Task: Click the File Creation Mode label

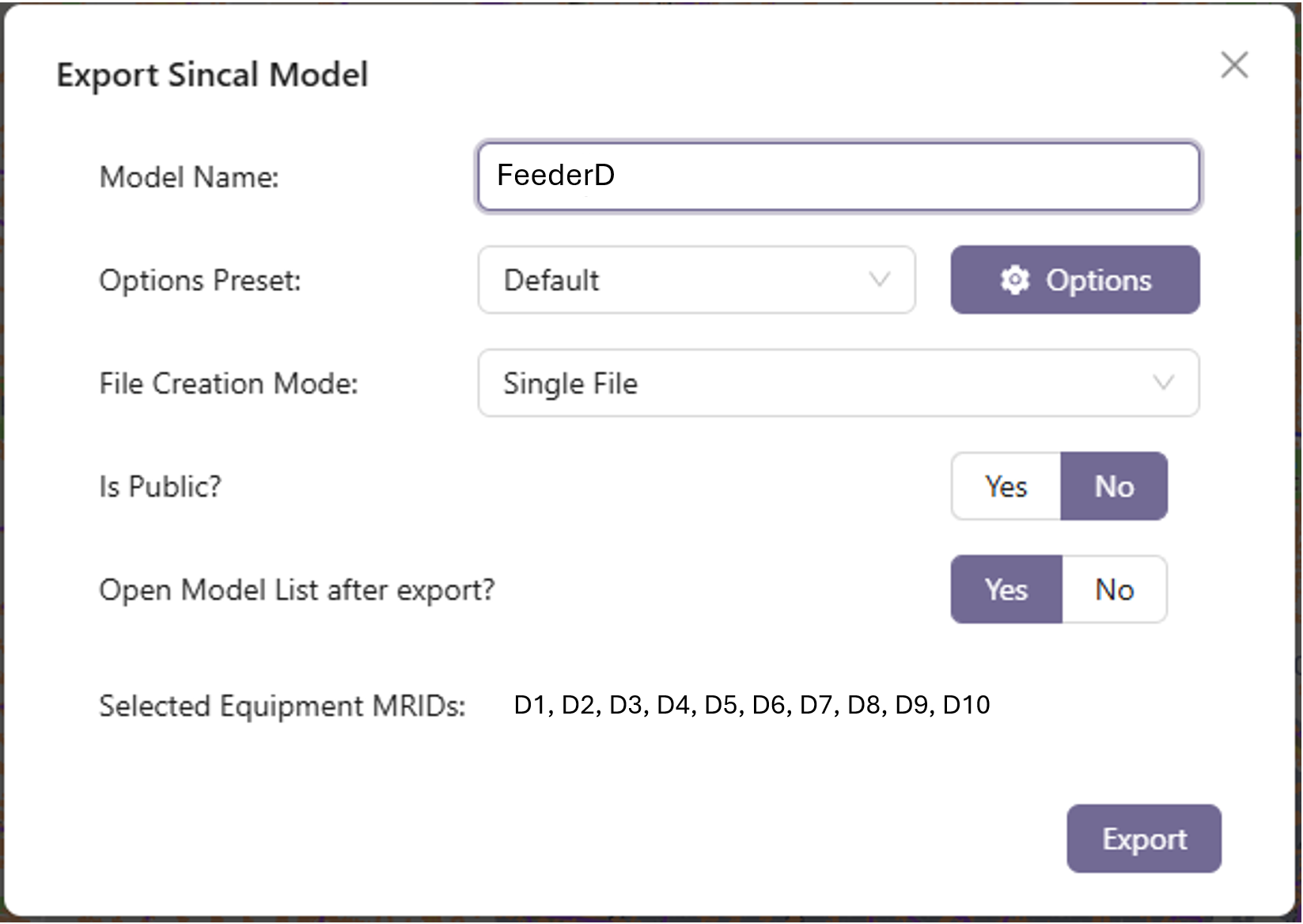Action: click(x=229, y=384)
